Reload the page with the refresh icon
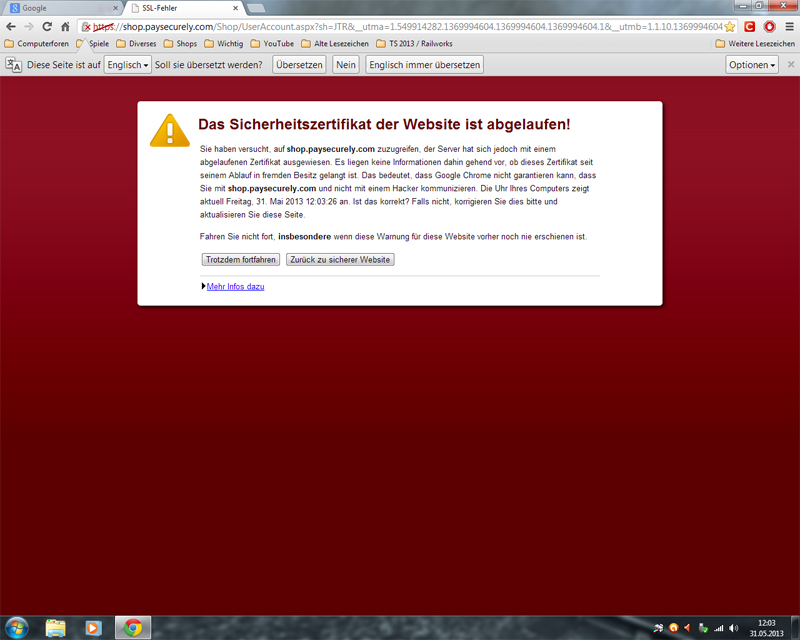The width and height of the screenshot is (800, 640). [x=47, y=27]
